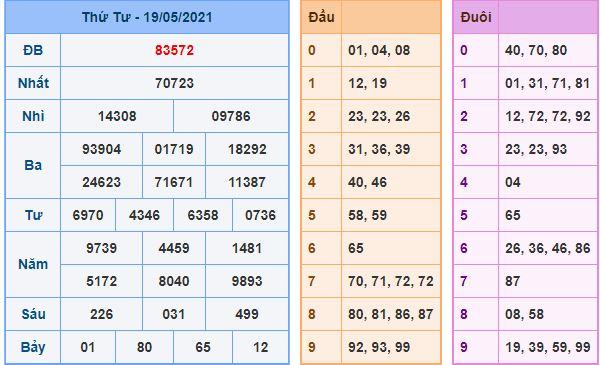Image resolution: width=600 pixels, height=365 pixels.
Task: Click Đuôi values '08, 58'
Action: point(525,314)
